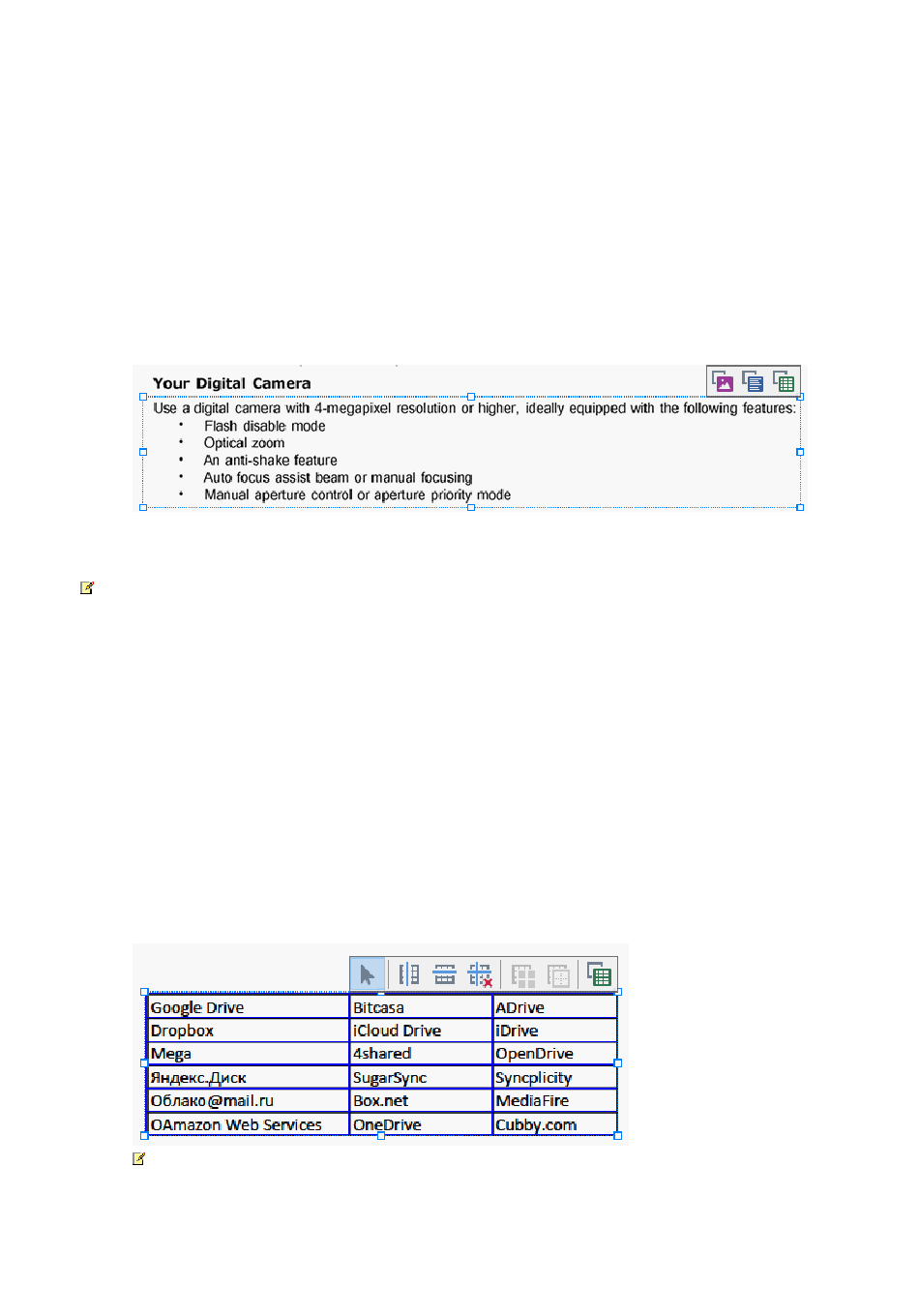Select the "OAmazon Web Services" table cell
Viewport: 919px width, 1316px height.
point(248,1124)
